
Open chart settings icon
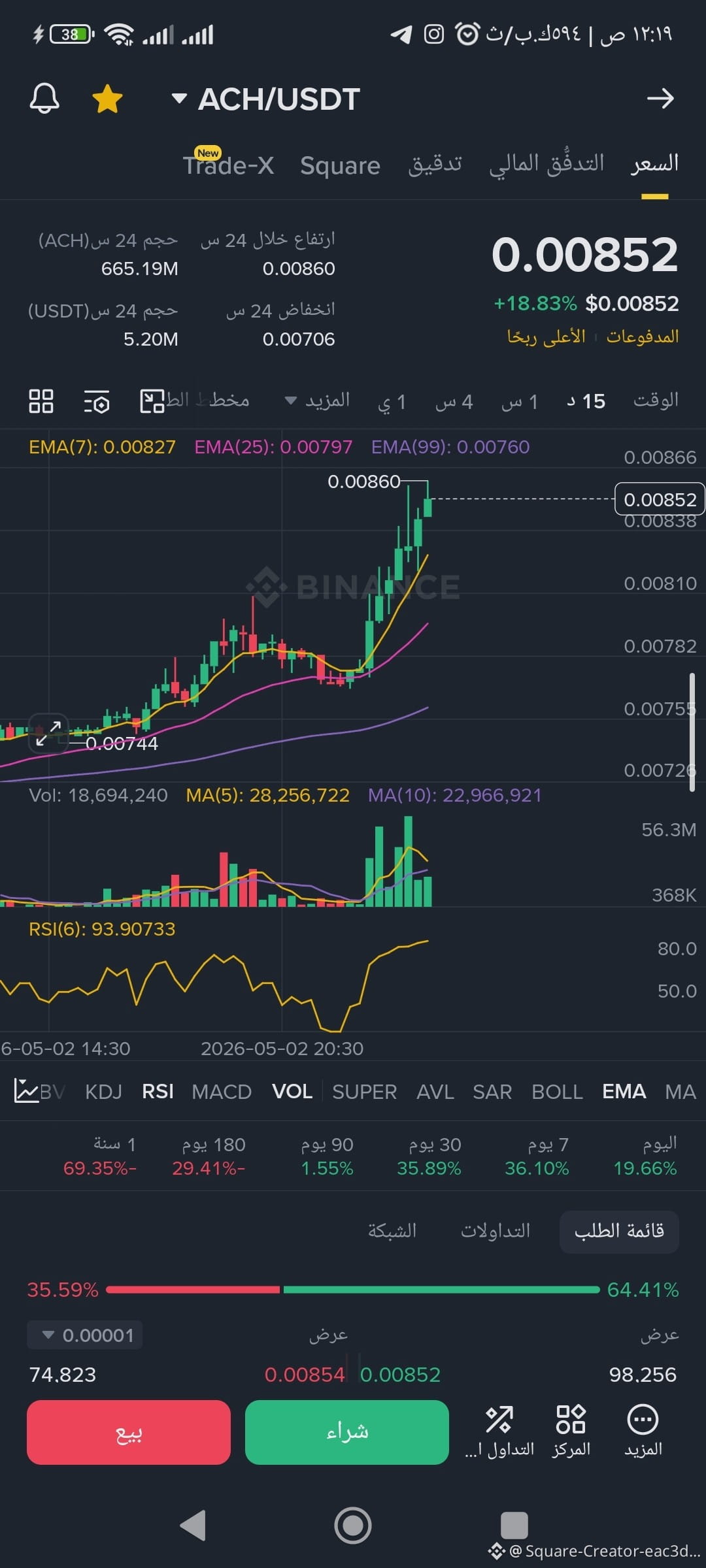(x=97, y=401)
